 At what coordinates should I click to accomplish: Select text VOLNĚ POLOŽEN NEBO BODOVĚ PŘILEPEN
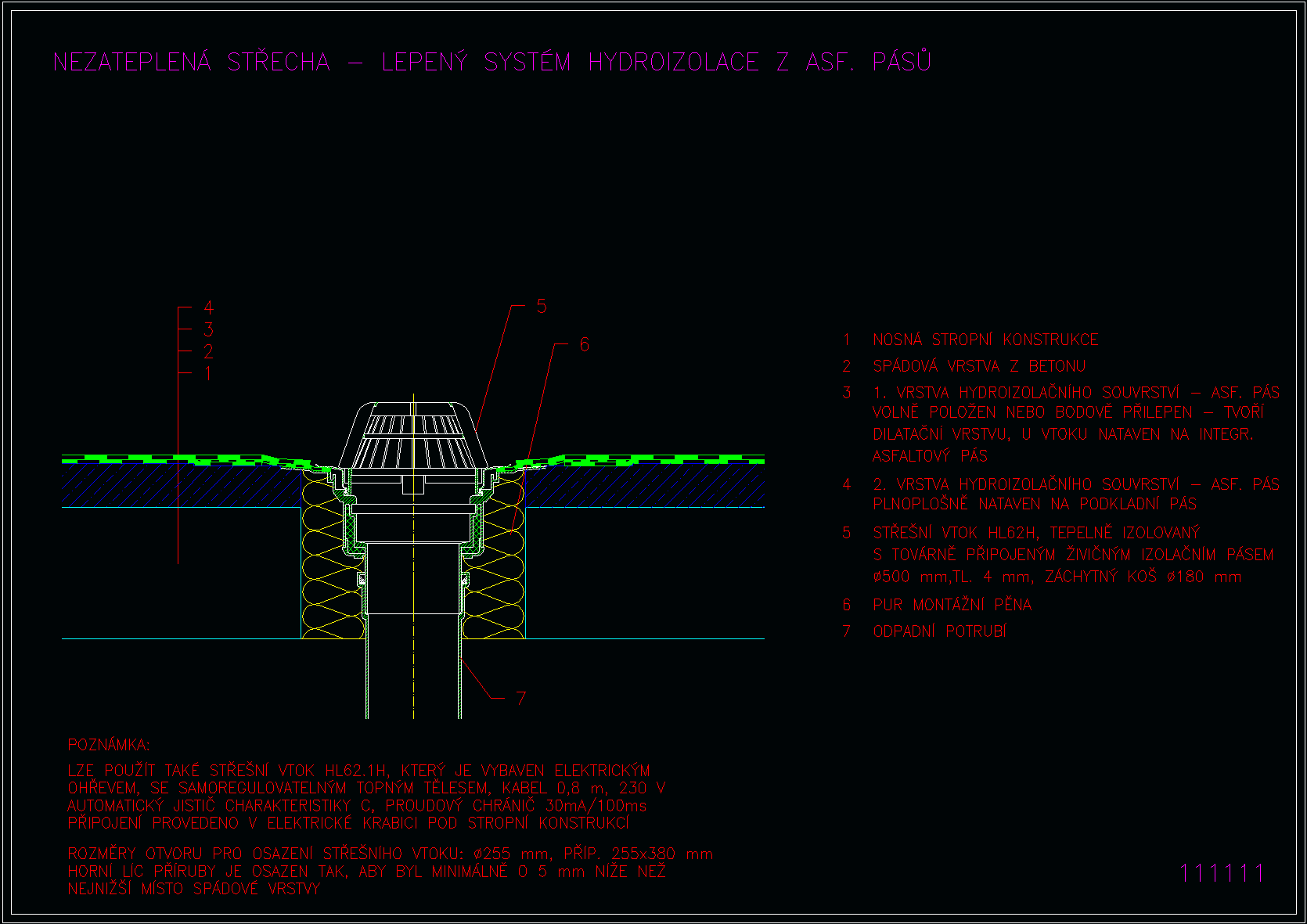pyautogui.click(x=1068, y=412)
